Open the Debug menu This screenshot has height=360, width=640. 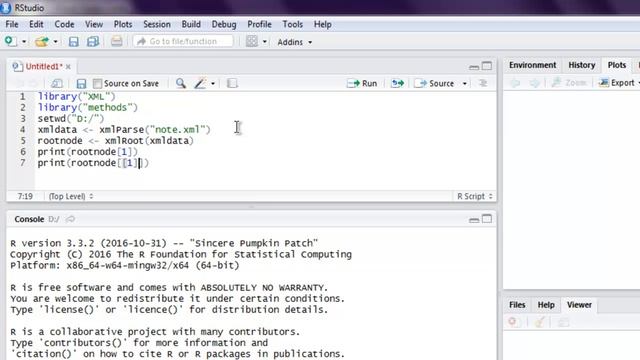(224, 24)
